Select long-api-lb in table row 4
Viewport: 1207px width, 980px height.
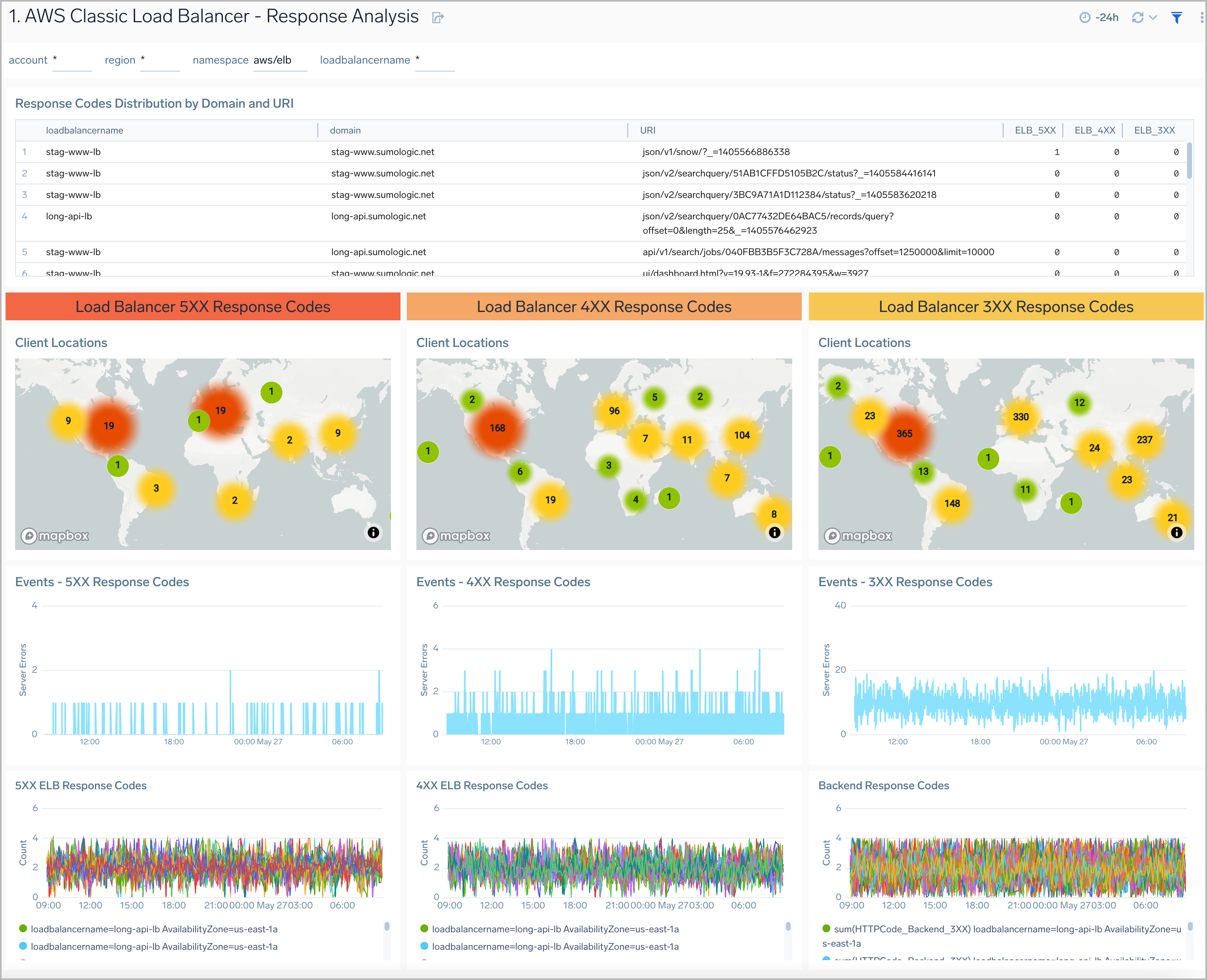point(69,216)
